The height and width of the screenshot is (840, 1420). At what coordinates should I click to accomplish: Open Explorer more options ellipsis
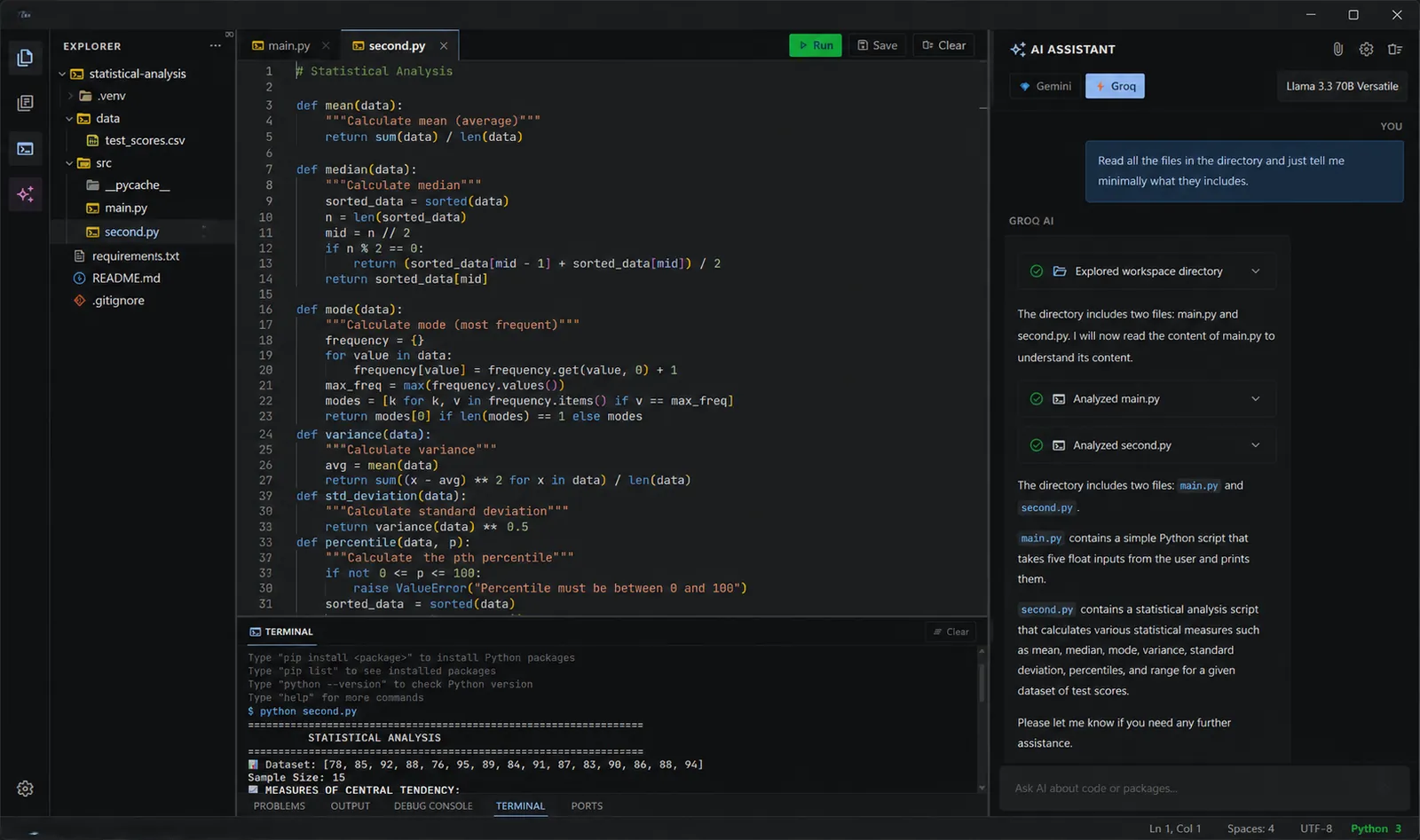pos(216,45)
